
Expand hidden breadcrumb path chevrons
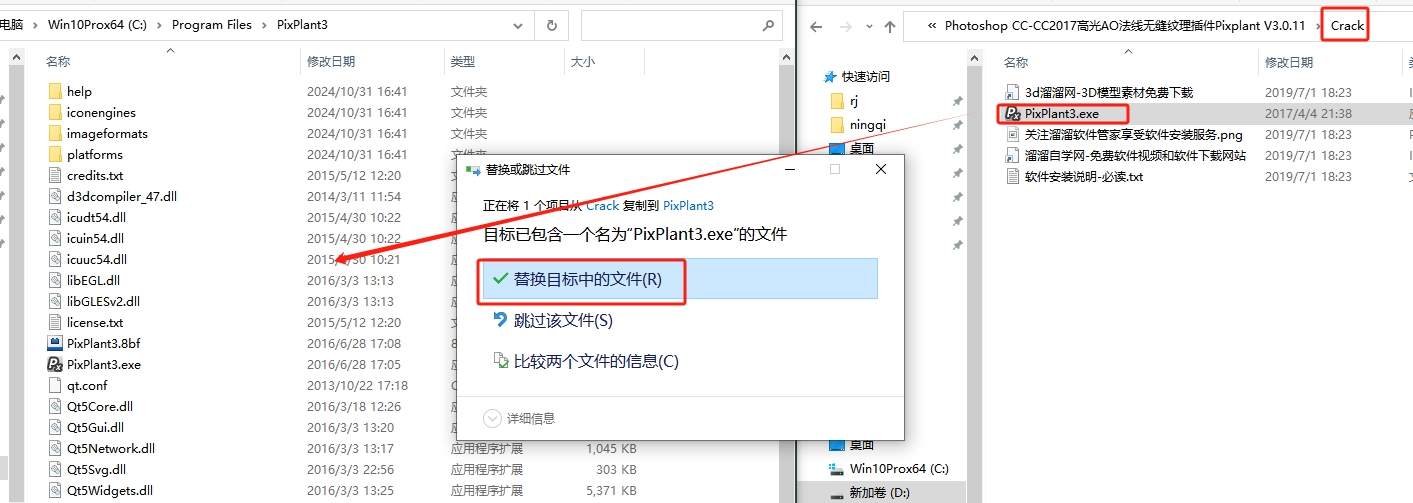pyautogui.click(x=932, y=26)
